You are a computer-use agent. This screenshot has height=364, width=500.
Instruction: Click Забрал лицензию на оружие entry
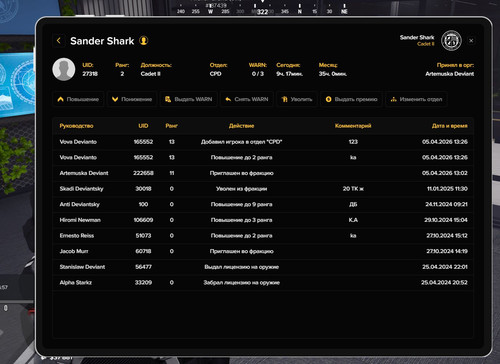pos(242,283)
